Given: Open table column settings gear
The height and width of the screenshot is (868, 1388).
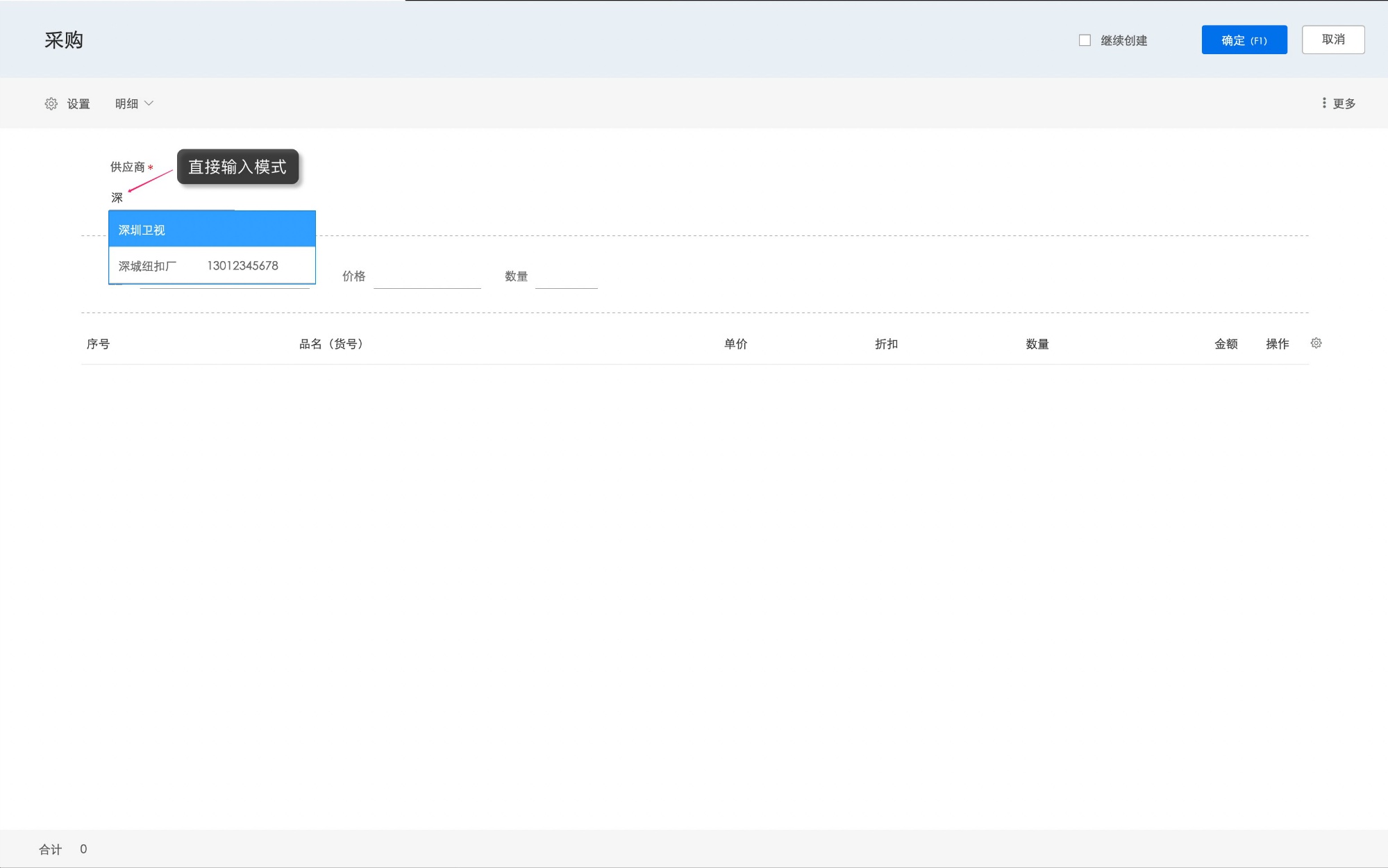Looking at the screenshot, I should (1316, 343).
